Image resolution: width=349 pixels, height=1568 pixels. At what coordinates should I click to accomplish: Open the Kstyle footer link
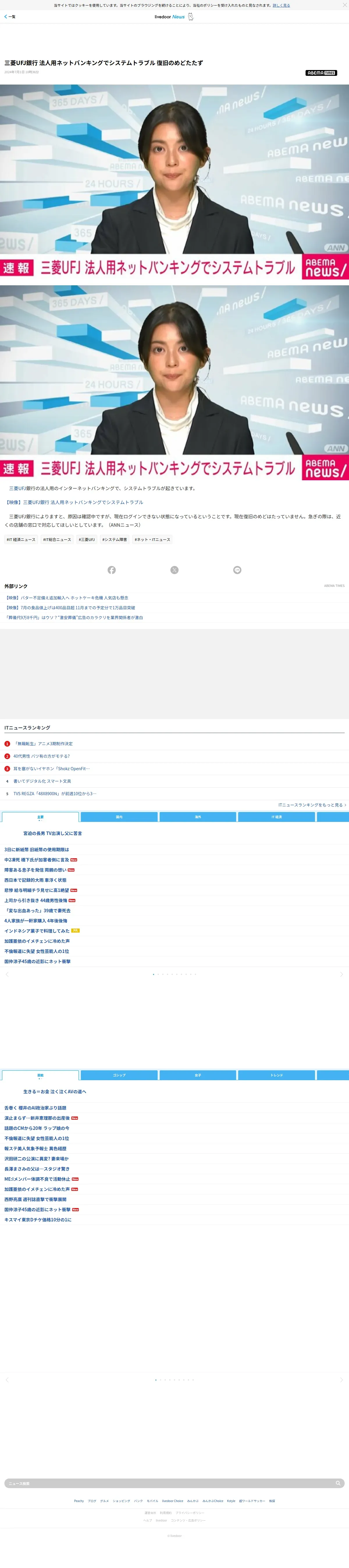(231, 1501)
